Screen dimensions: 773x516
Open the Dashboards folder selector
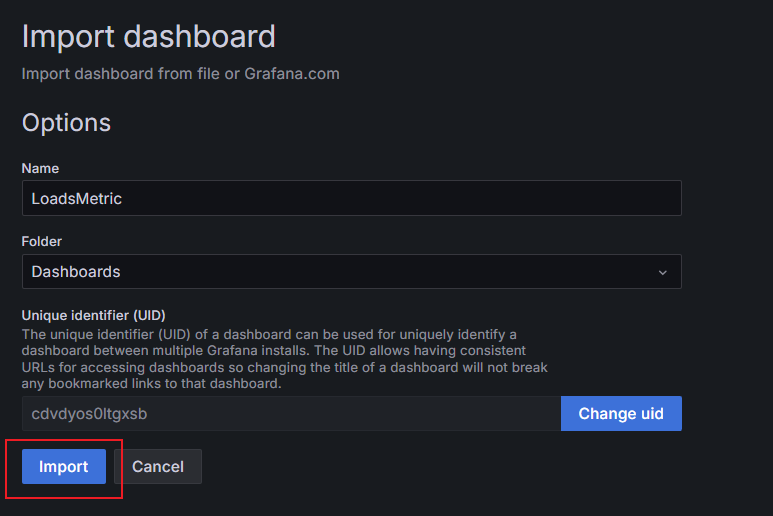pos(351,272)
